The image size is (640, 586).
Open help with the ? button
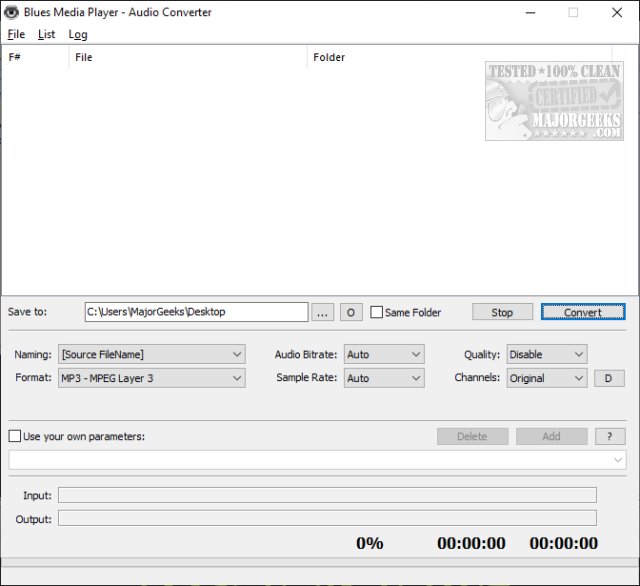(x=610, y=437)
